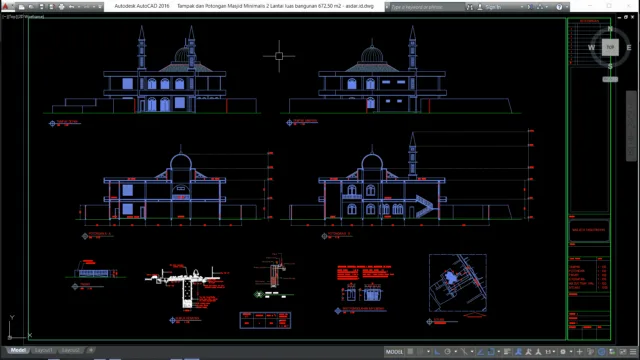Open the WCS dropdown below ViewCube
Image resolution: width=640 pixels, height=360 pixels.
(x=610, y=80)
